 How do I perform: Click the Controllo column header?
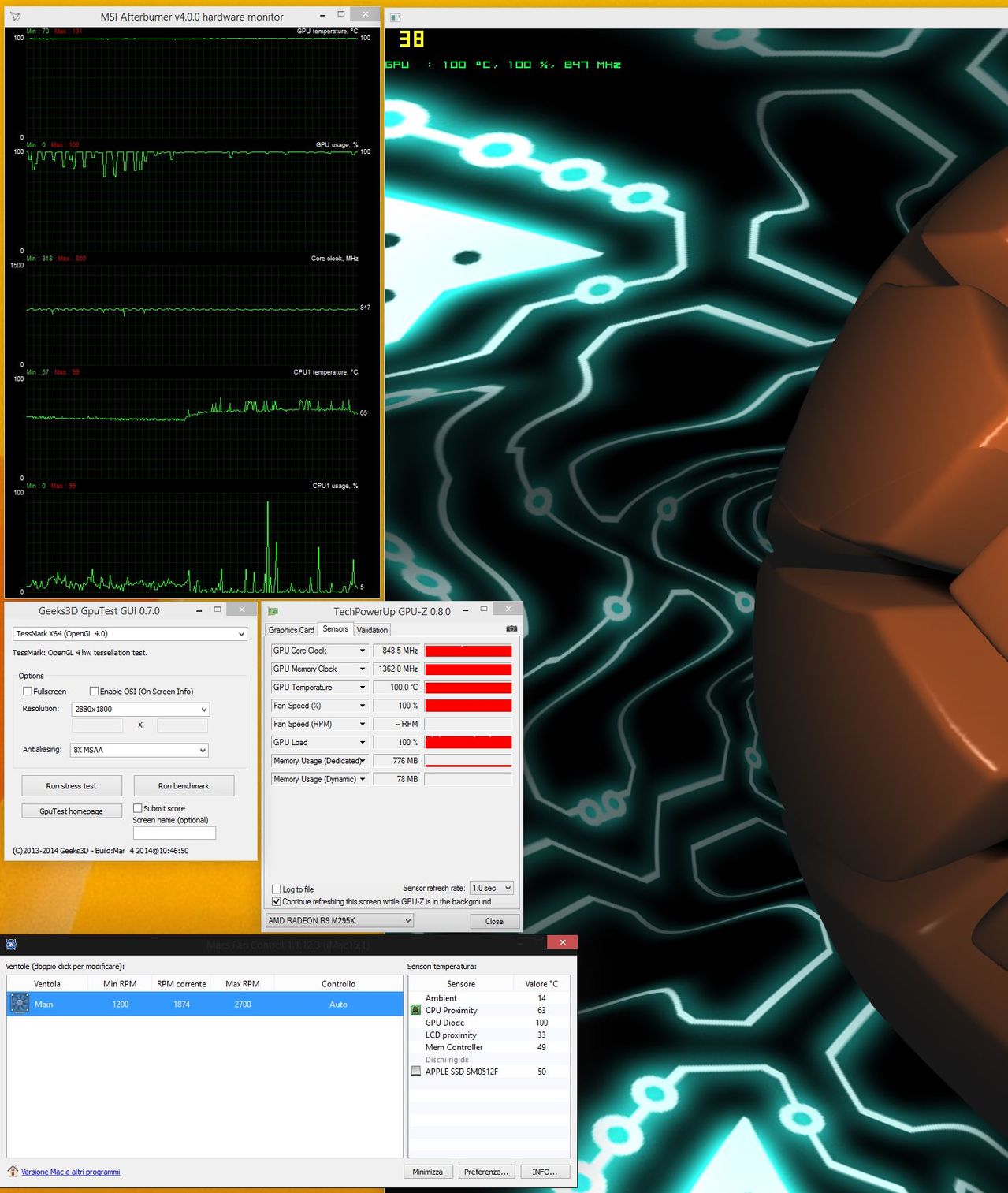(x=338, y=984)
